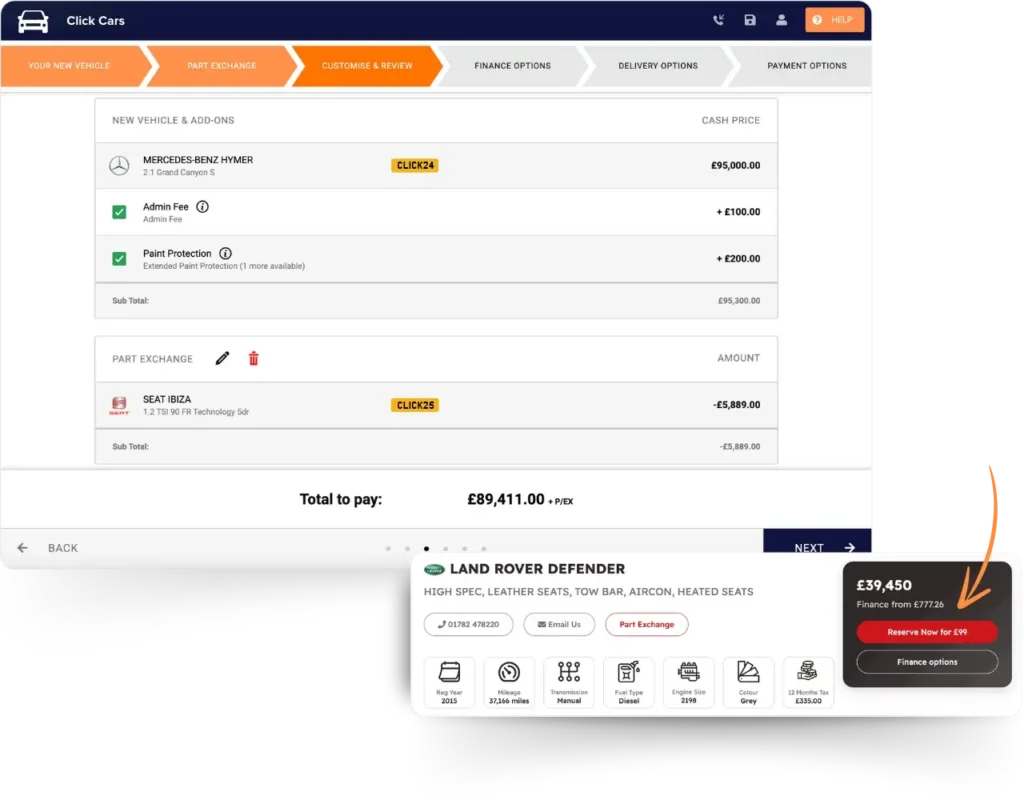Click the Land Rover logo badge
The image size is (1024, 800).
pyautogui.click(x=434, y=569)
